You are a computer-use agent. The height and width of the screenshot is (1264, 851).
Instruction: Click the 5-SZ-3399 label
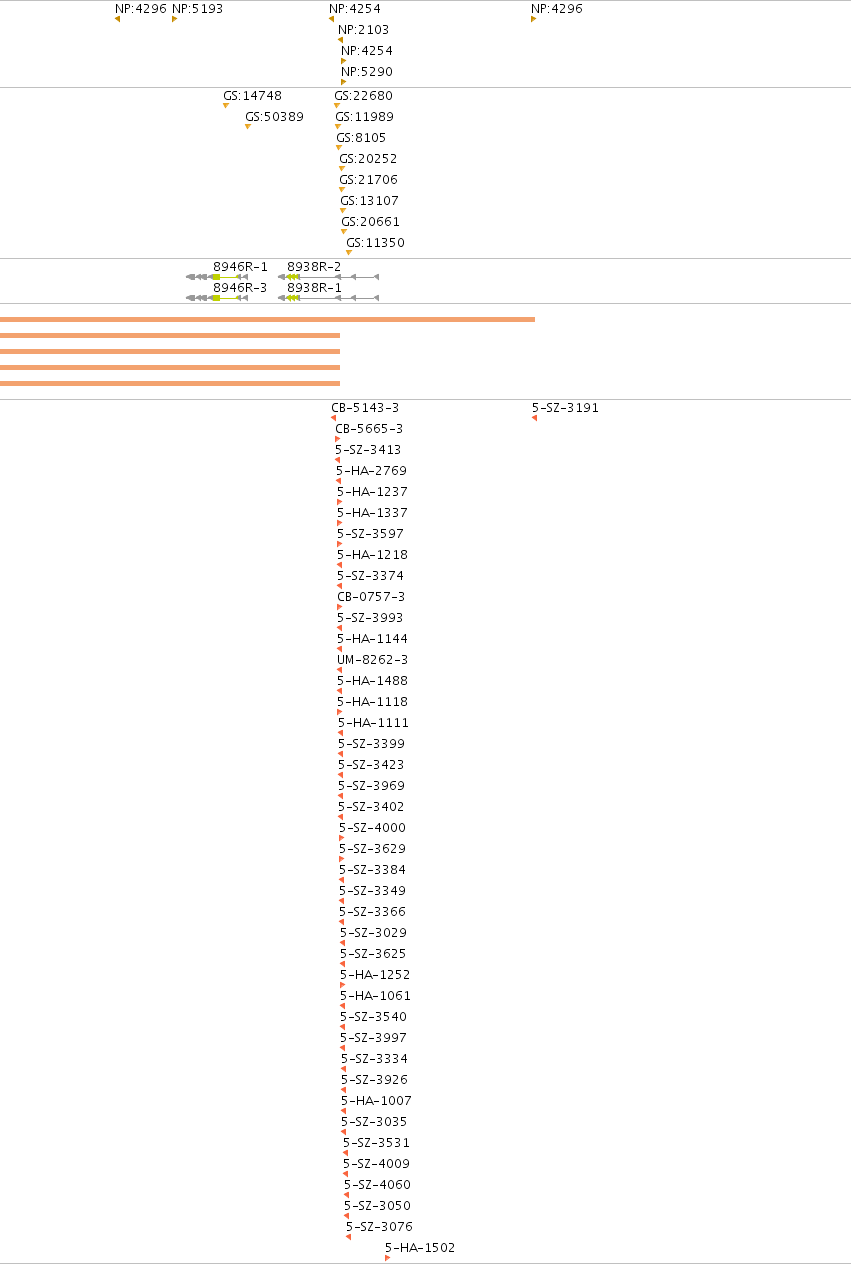tap(371, 744)
